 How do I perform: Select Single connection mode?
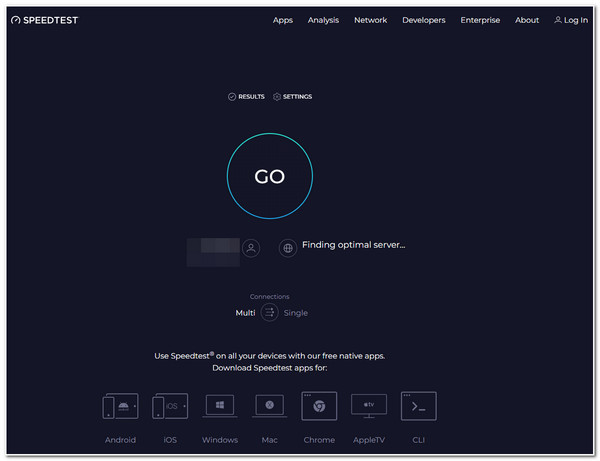[x=296, y=313]
